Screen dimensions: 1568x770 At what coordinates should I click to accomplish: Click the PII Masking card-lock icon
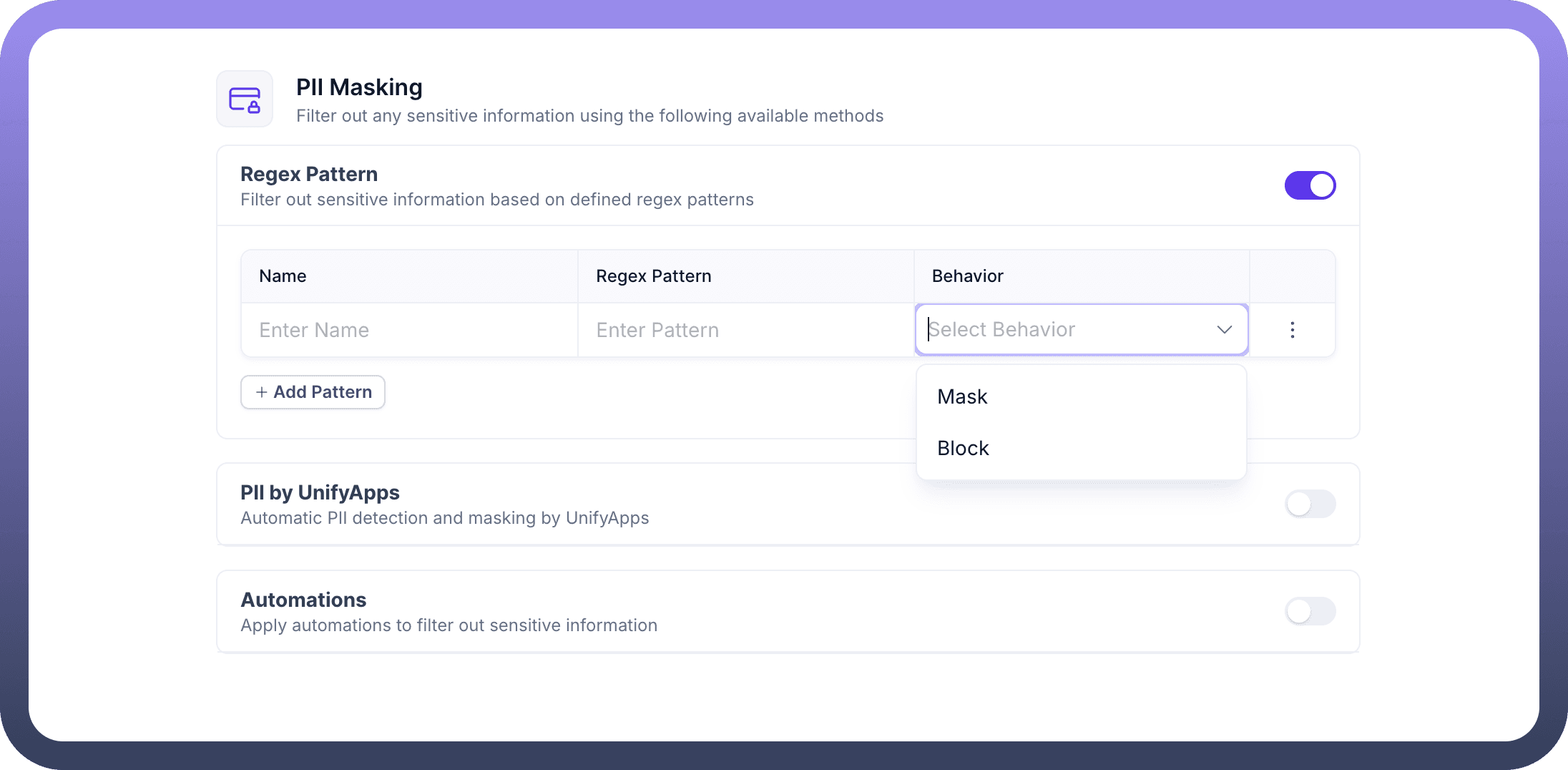[x=245, y=99]
